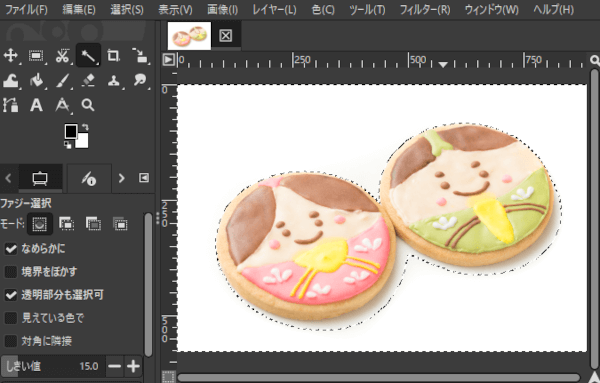The image size is (600, 383).
Task: Select the Unified Transform tool
Action: [140, 56]
